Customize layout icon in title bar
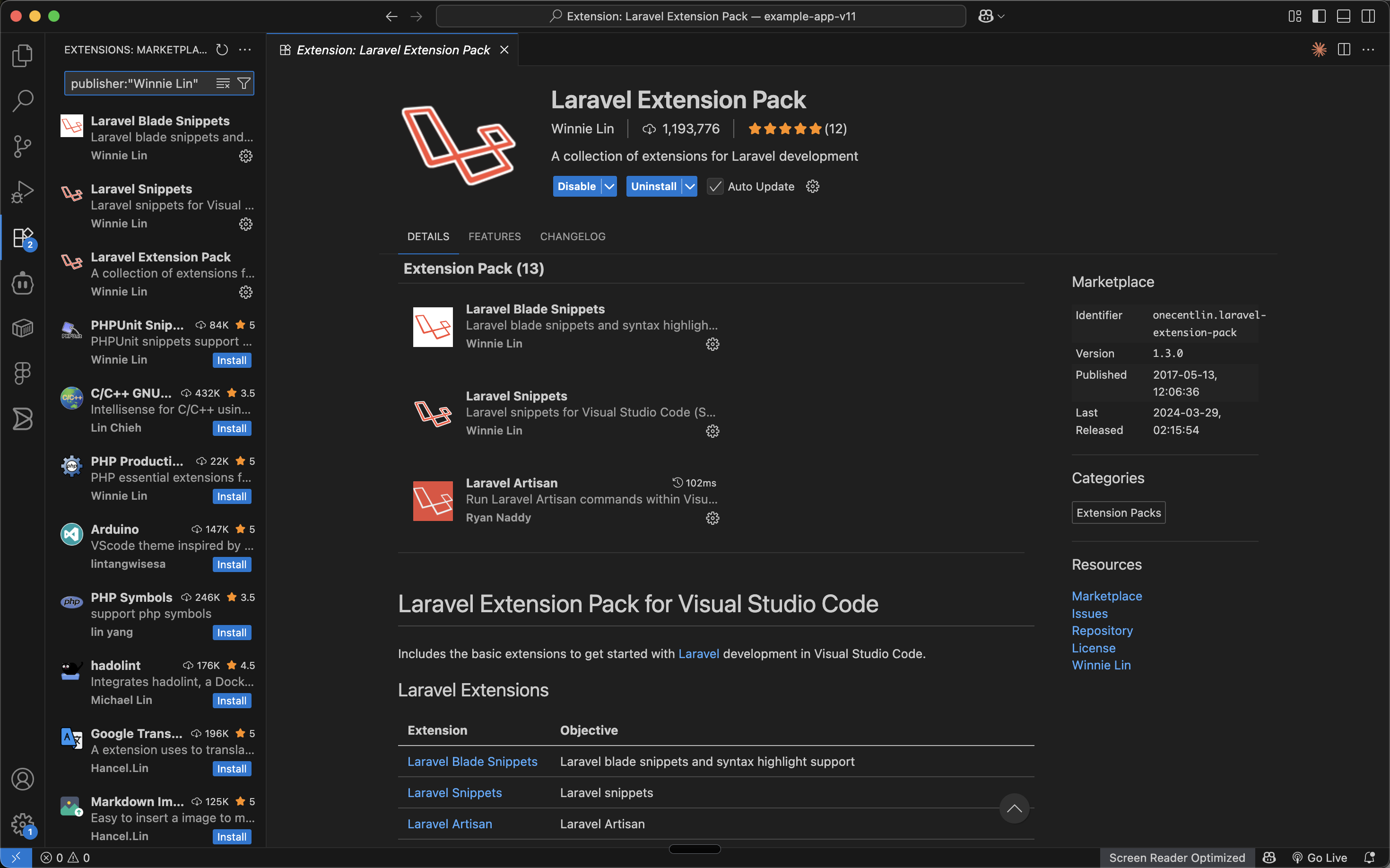Viewport: 1390px width, 868px height. click(x=1294, y=16)
